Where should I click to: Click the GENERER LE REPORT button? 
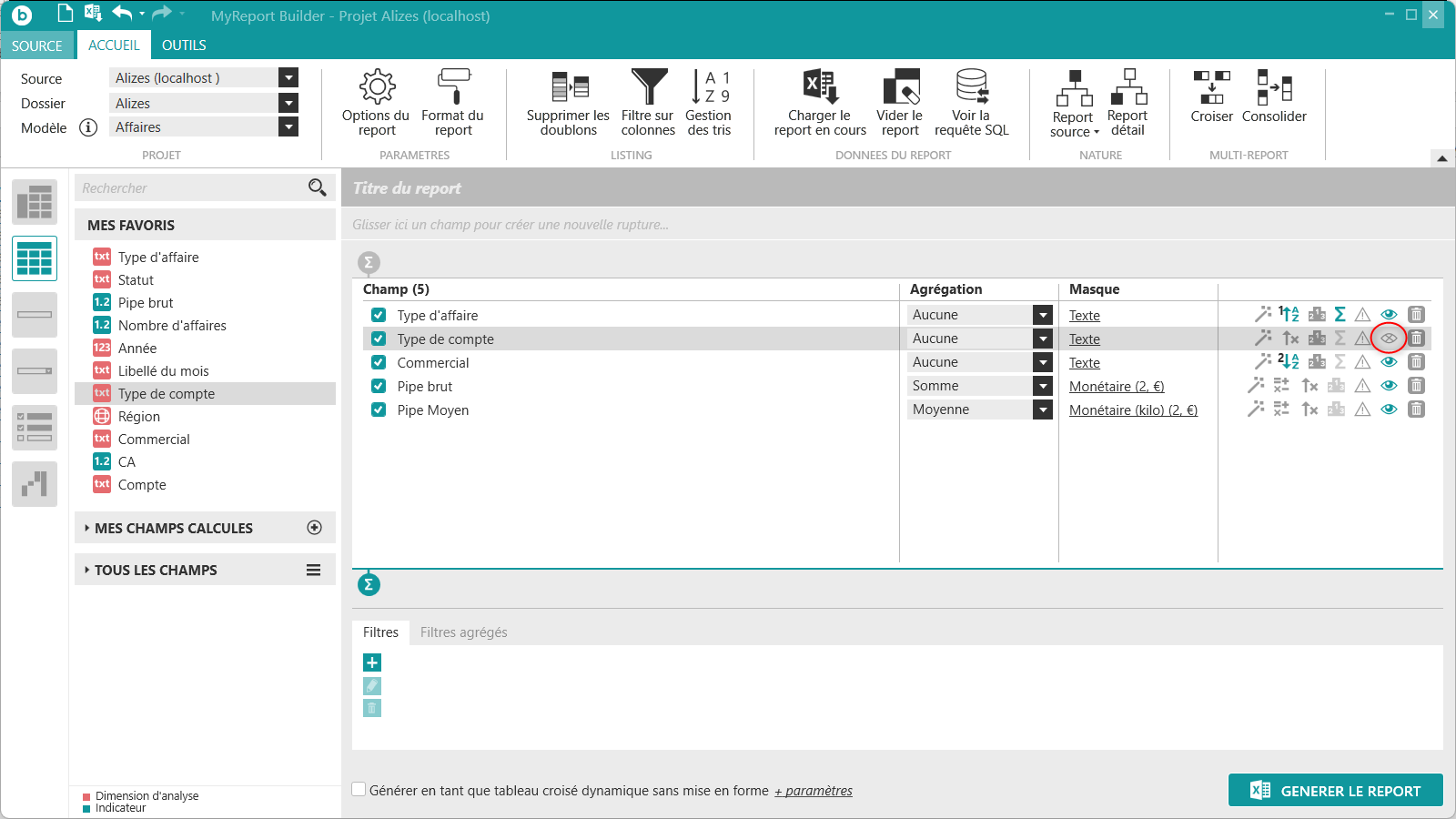click(x=1335, y=791)
